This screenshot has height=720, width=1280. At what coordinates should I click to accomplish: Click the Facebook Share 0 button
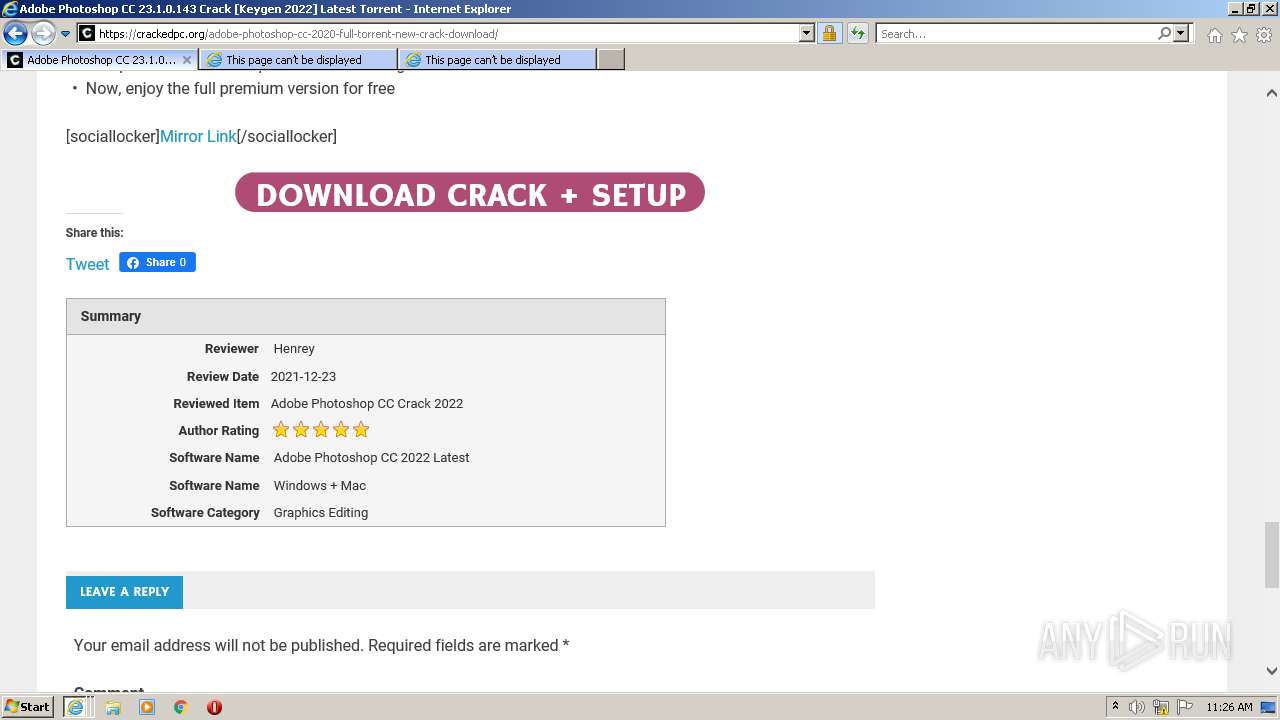(x=157, y=262)
